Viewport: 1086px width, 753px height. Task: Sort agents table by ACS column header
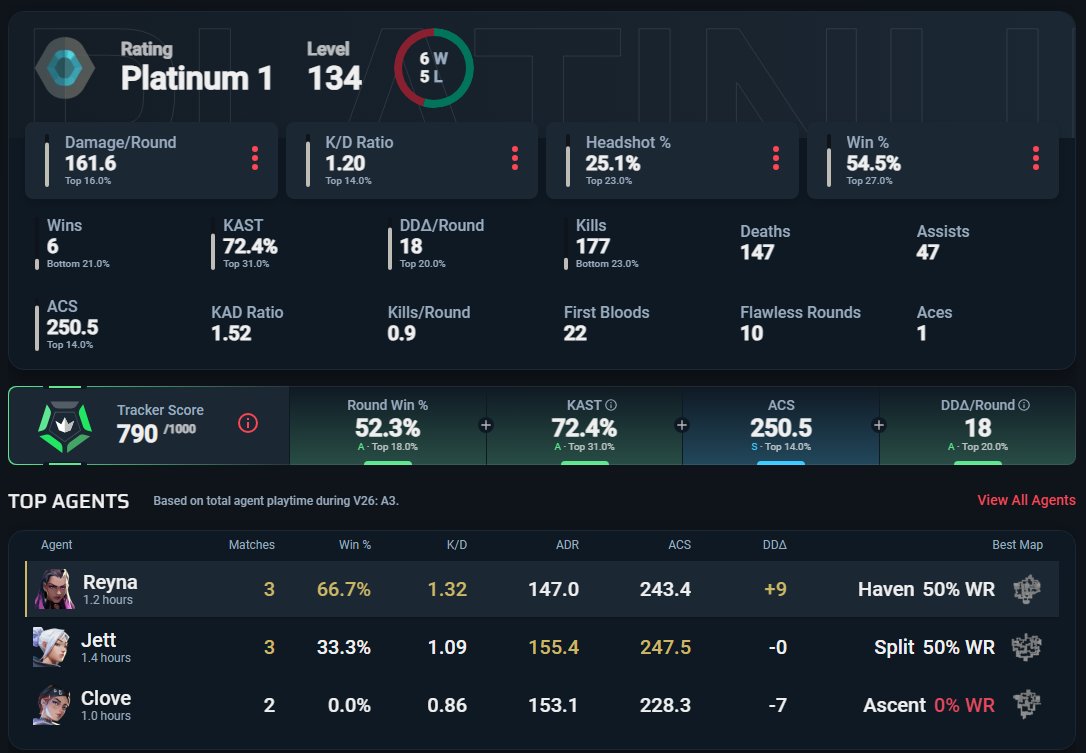click(679, 544)
